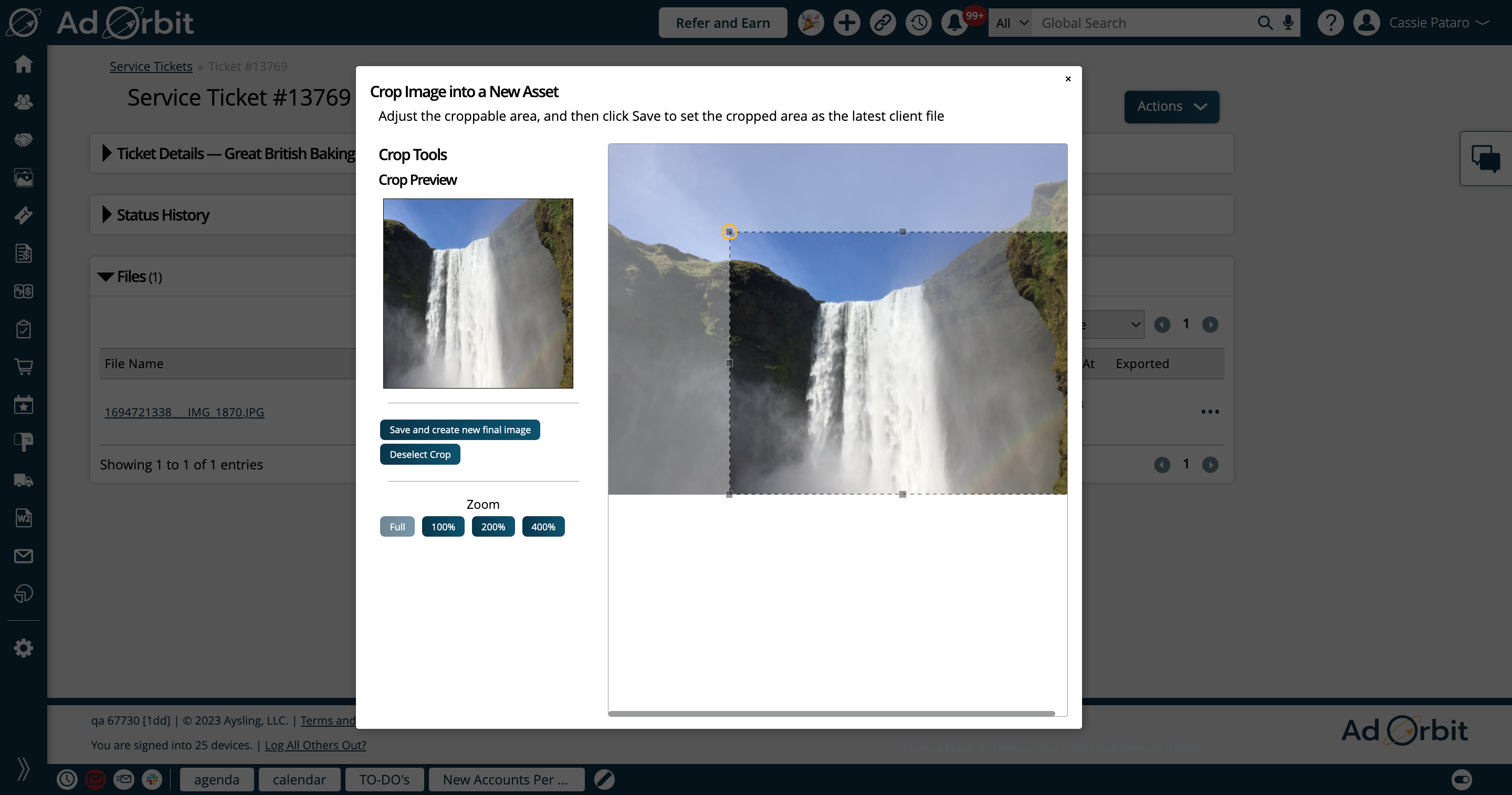Click the search magnifier icon

coord(1265,23)
